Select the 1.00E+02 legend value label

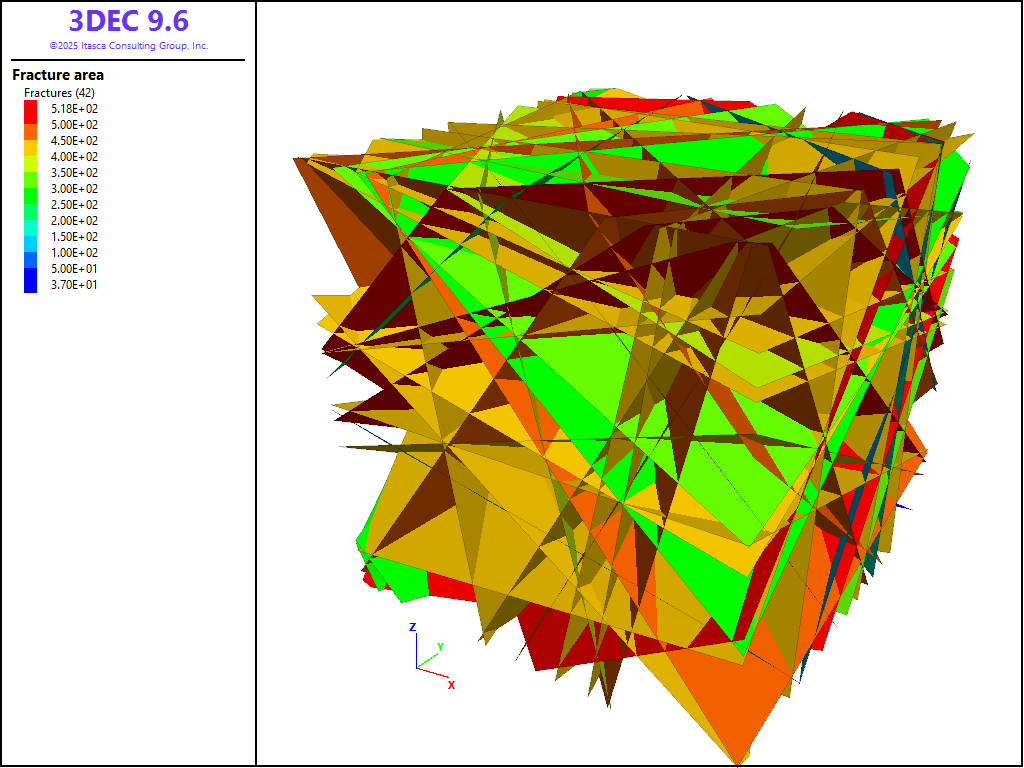tap(75, 253)
